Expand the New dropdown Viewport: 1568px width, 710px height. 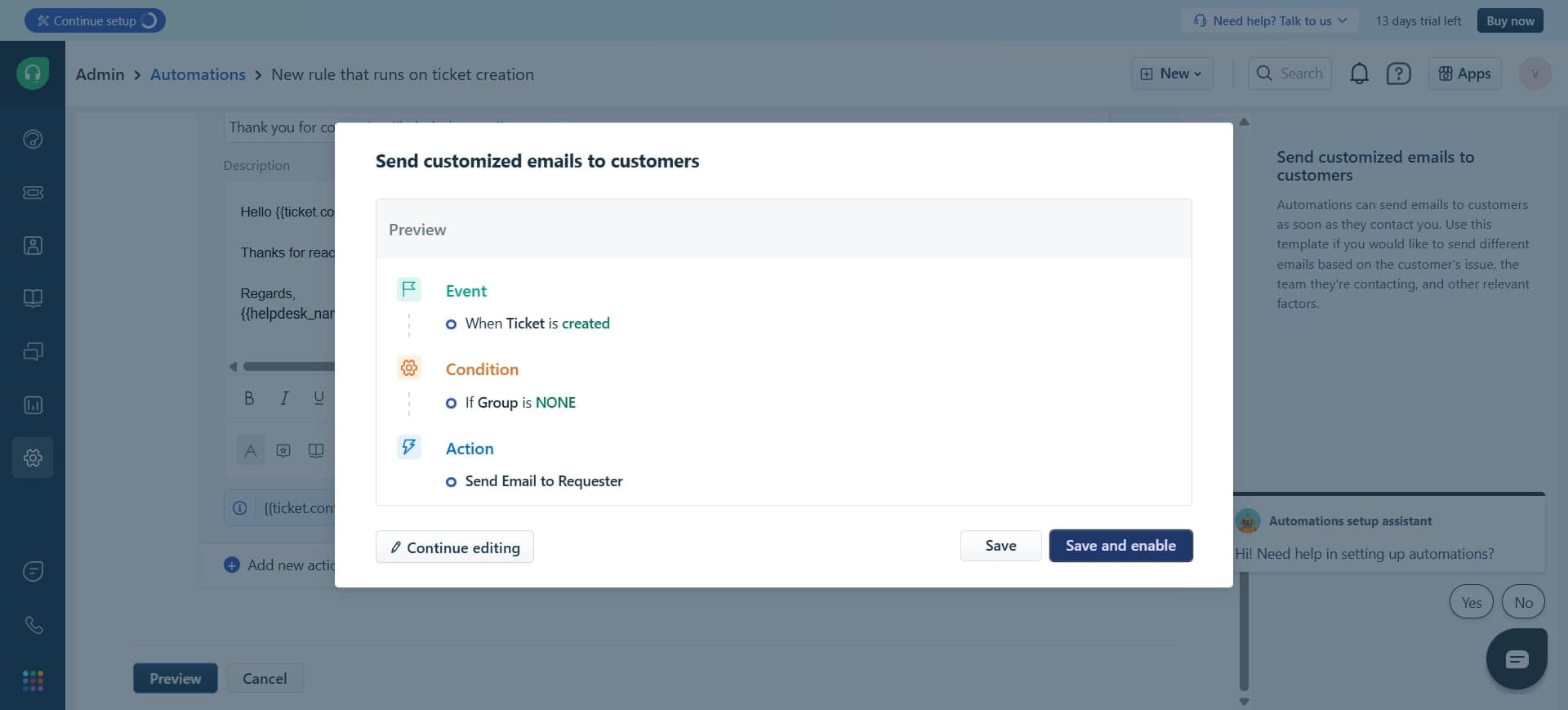pyautogui.click(x=1172, y=74)
